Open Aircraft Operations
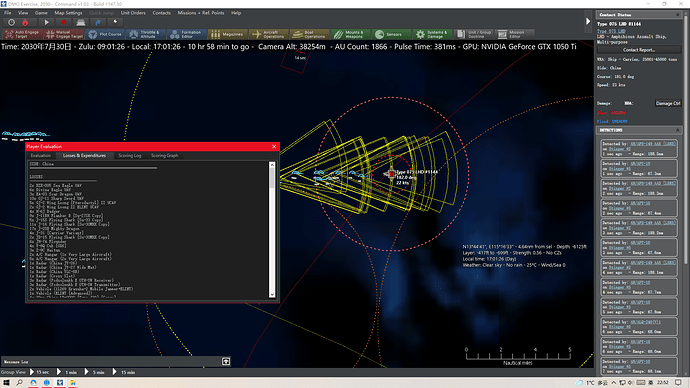Viewport: 690px width, 388px height. [x=268, y=34]
